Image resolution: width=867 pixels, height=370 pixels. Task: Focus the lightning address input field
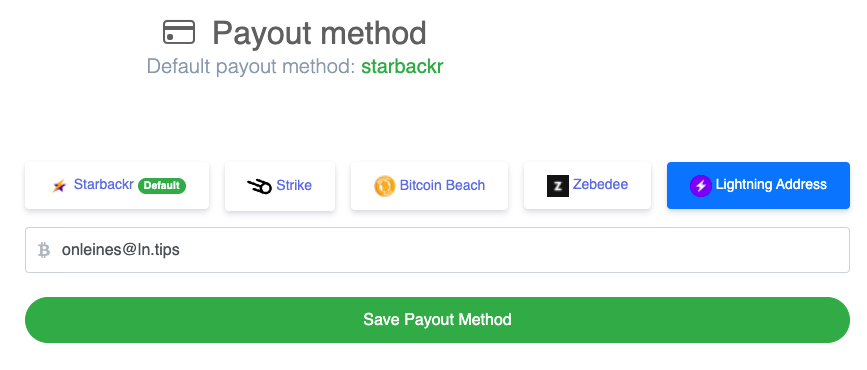(x=437, y=250)
